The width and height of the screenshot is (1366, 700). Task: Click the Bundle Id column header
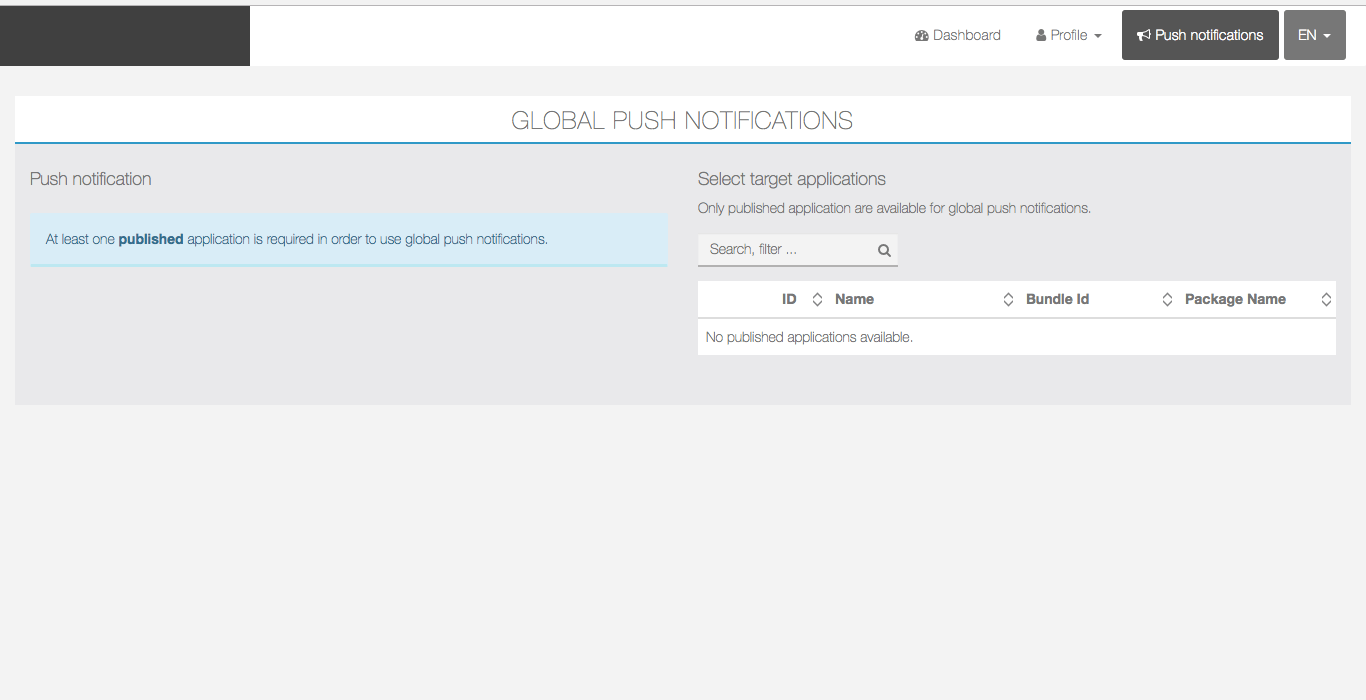click(x=1057, y=300)
